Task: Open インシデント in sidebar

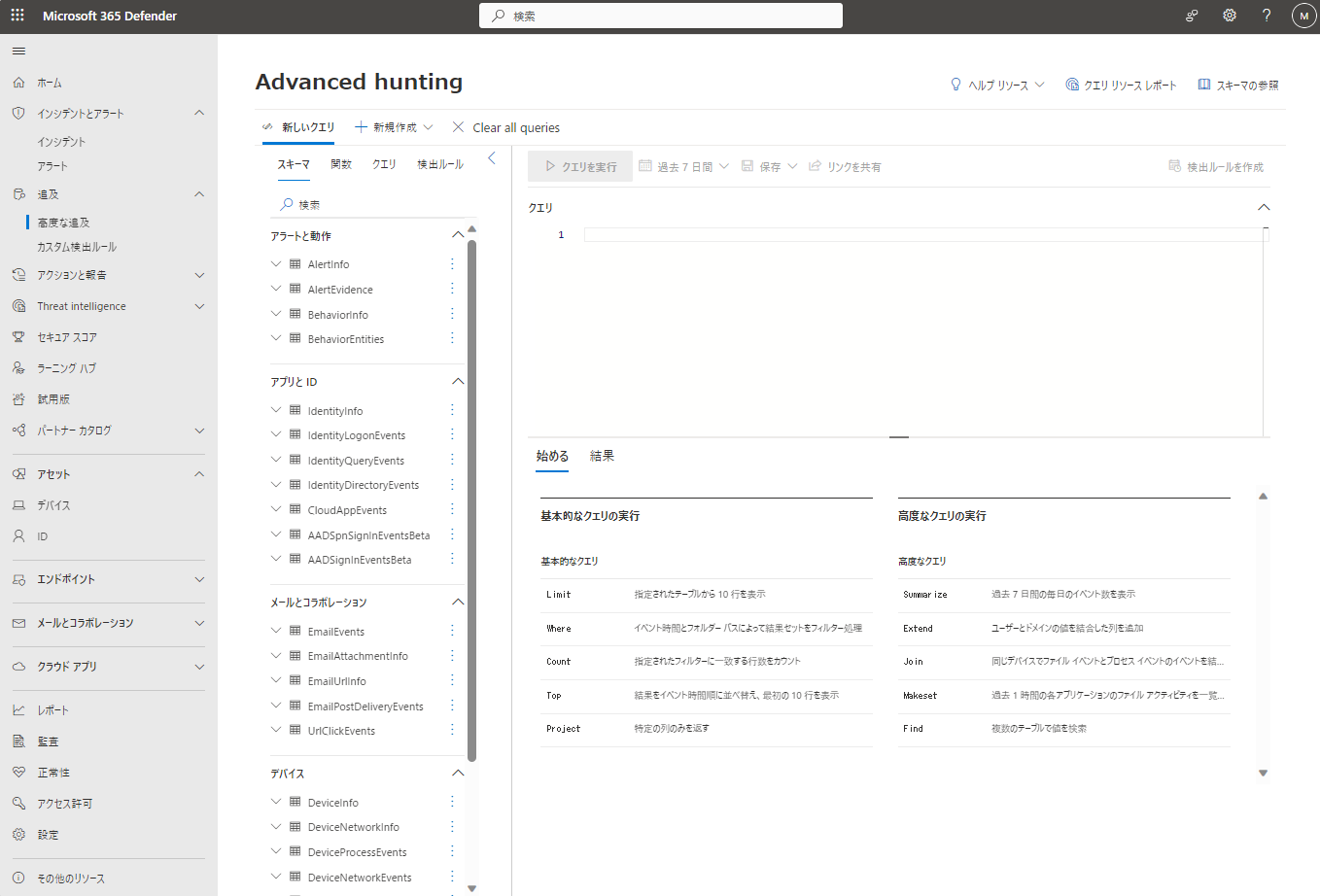Action: coord(61,142)
